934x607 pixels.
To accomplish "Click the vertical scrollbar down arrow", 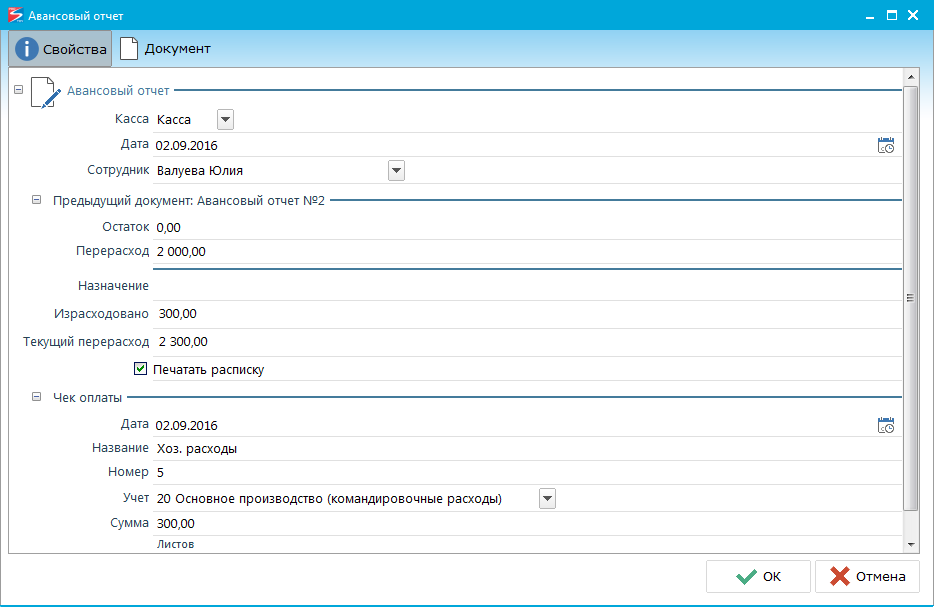I will coord(911,544).
